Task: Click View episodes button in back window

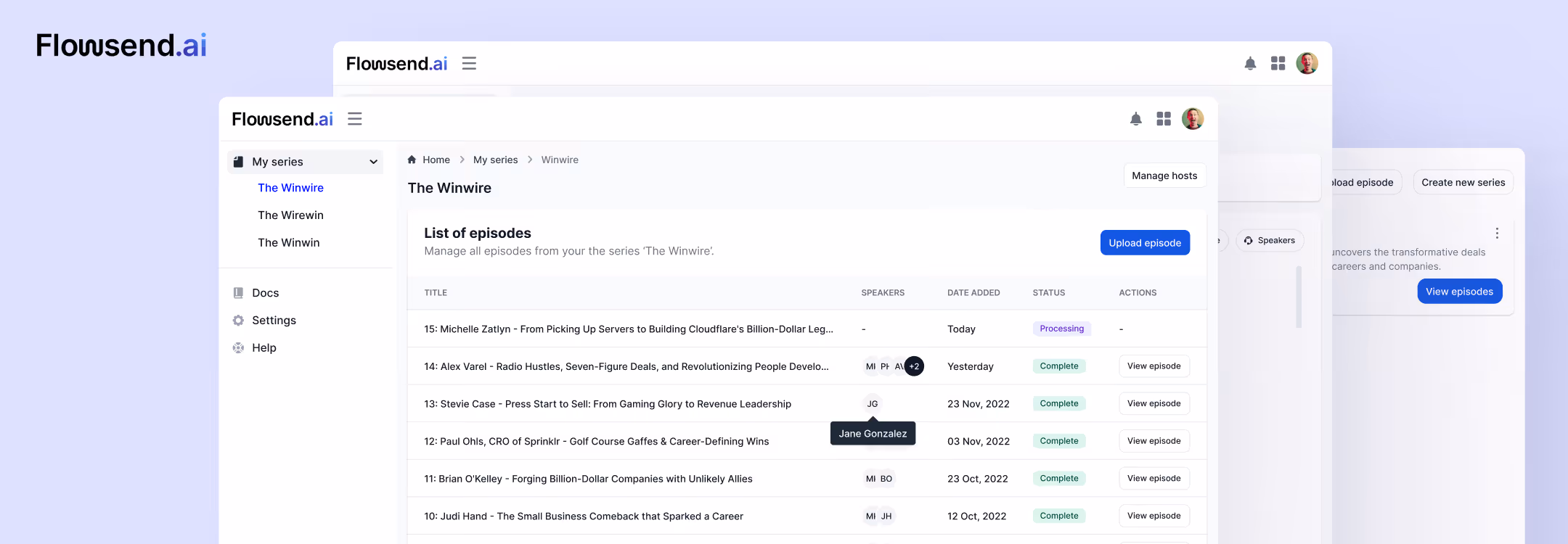Action: [1459, 292]
